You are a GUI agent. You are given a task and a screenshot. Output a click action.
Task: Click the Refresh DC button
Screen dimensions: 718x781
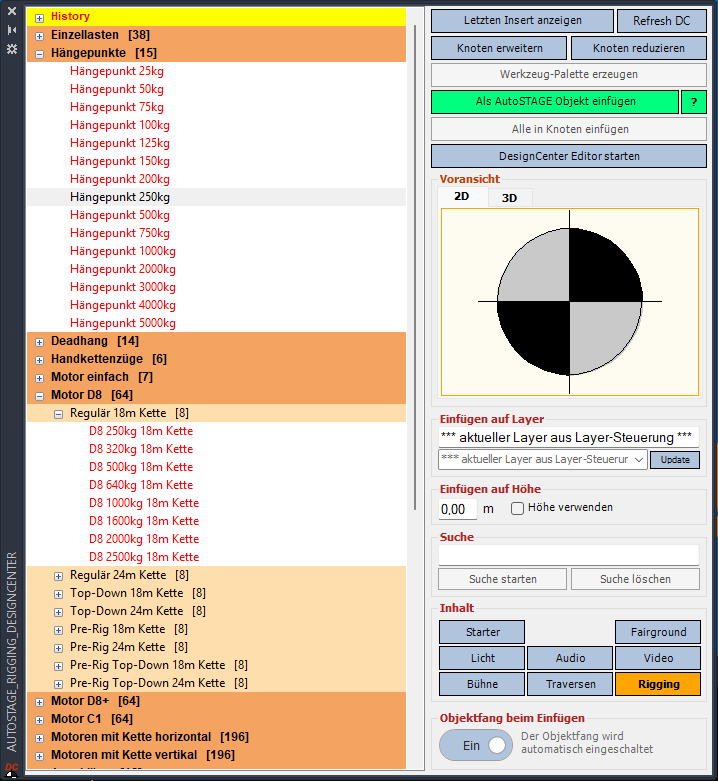[661, 21]
